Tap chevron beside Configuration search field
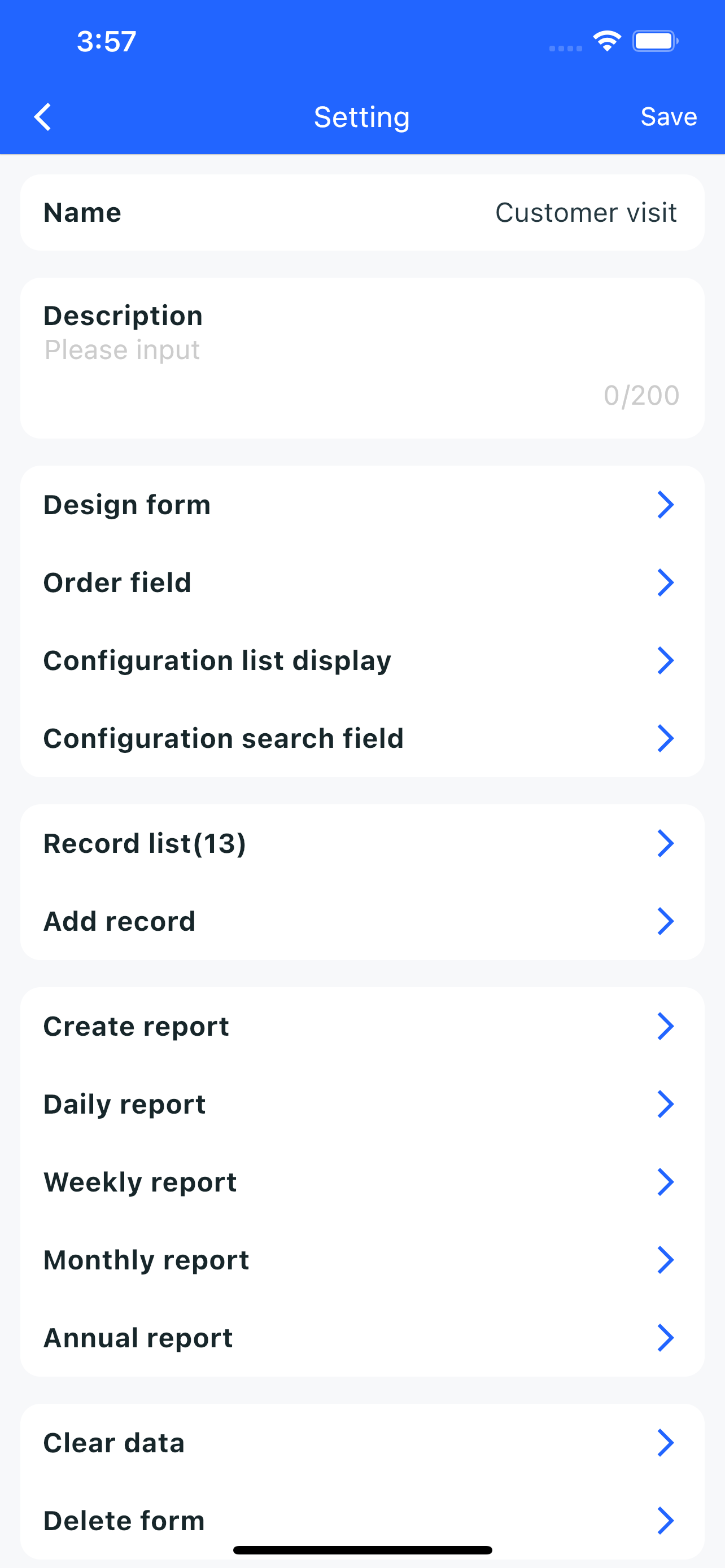This screenshot has width=725, height=1568. [x=665, y=738]
